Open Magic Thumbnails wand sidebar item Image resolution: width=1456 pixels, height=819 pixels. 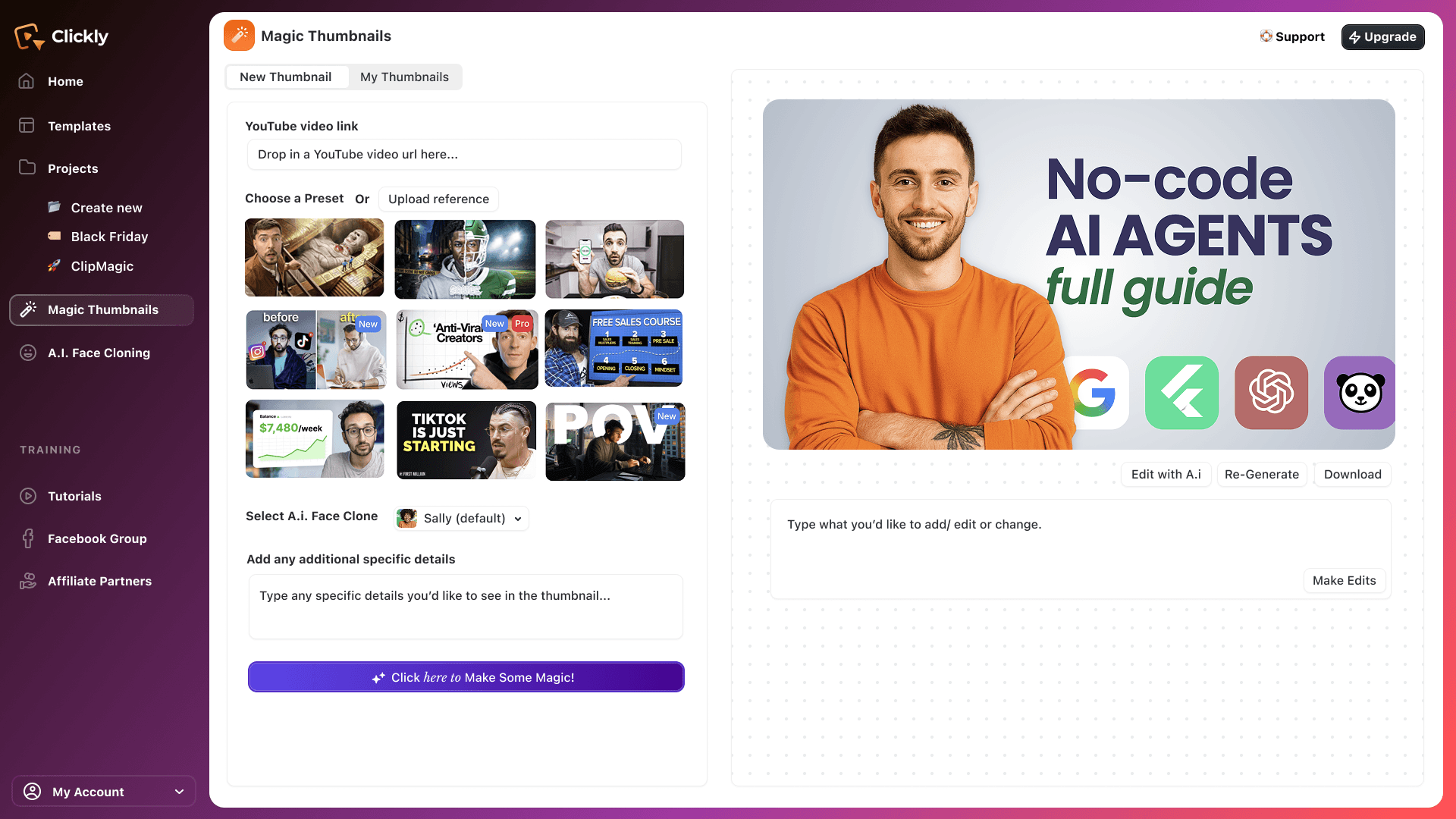coord(102,309)
